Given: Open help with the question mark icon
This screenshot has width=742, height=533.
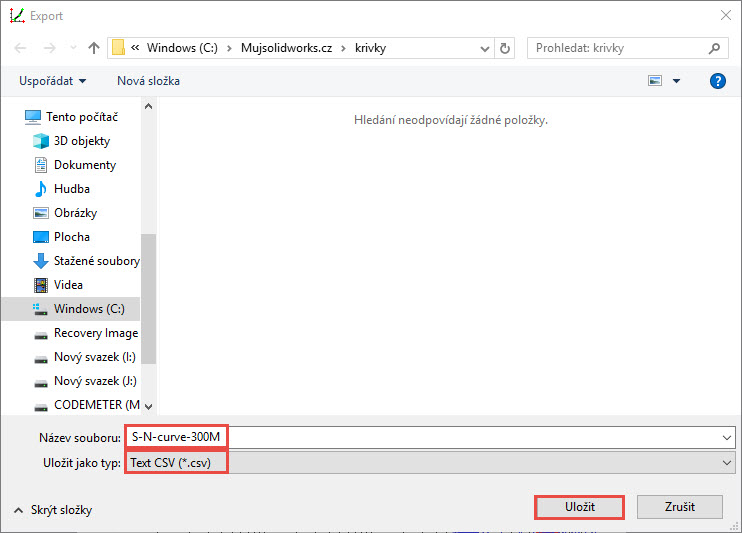Looking at the screenshot, I should 718,81.
